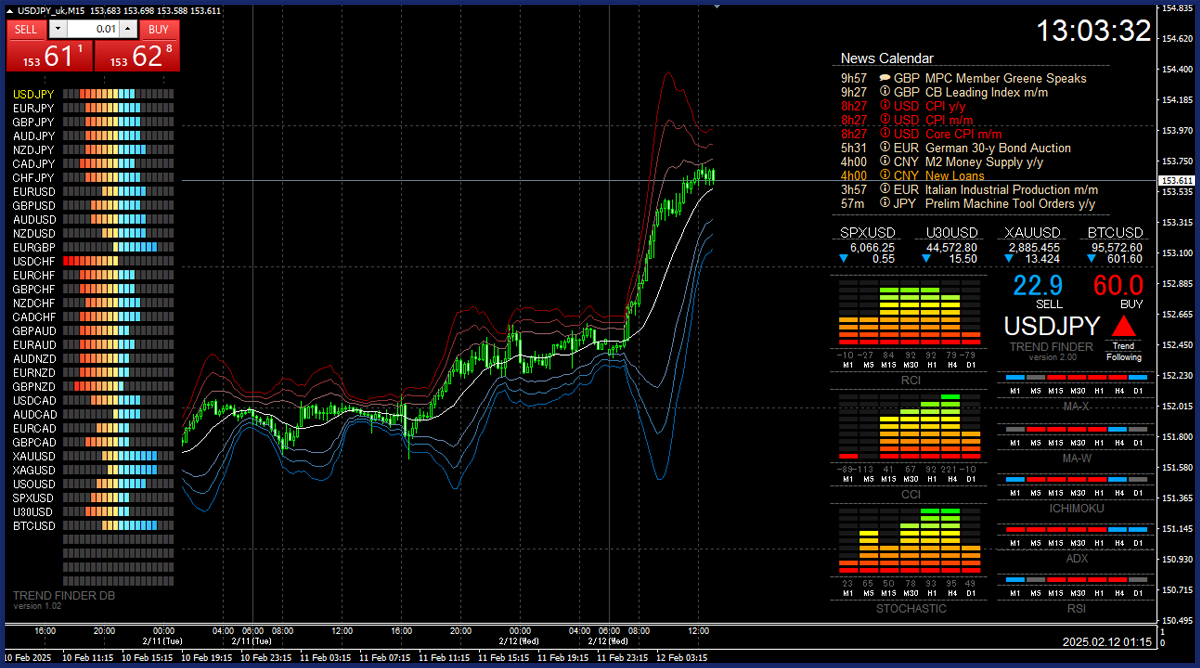
Task: Click the blue down arrow under BTCUSD
Action: point(1090,258)
